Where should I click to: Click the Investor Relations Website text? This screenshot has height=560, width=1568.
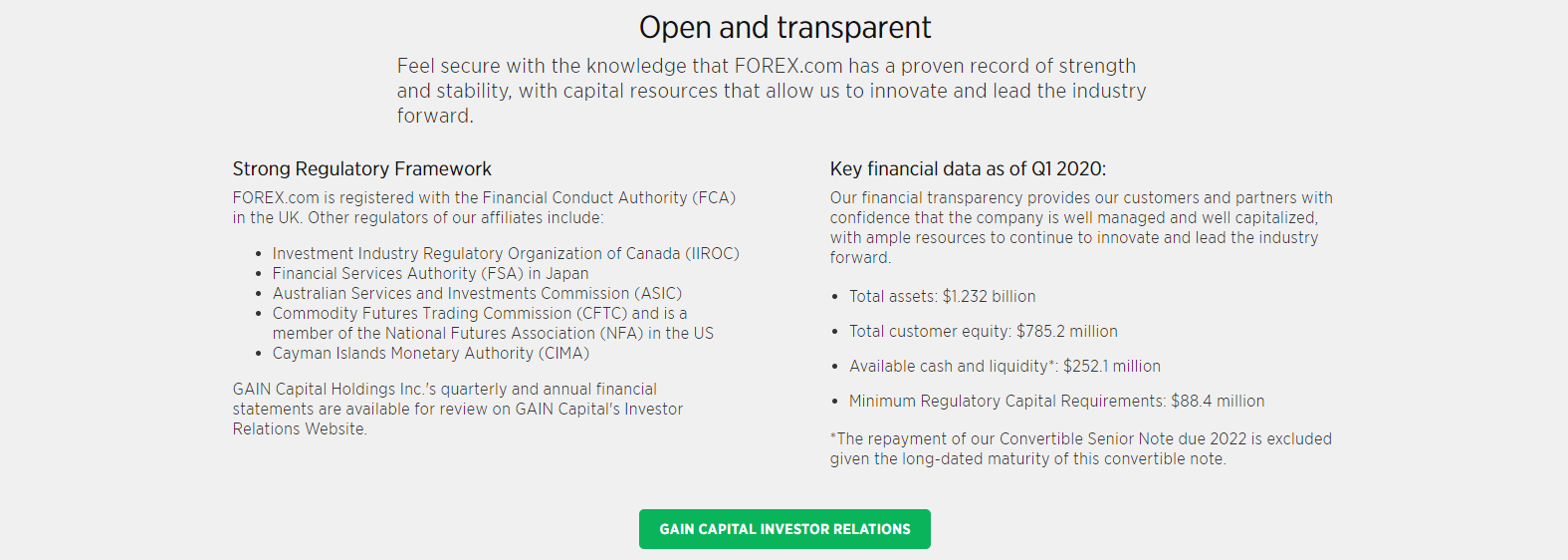coord(300,429)
